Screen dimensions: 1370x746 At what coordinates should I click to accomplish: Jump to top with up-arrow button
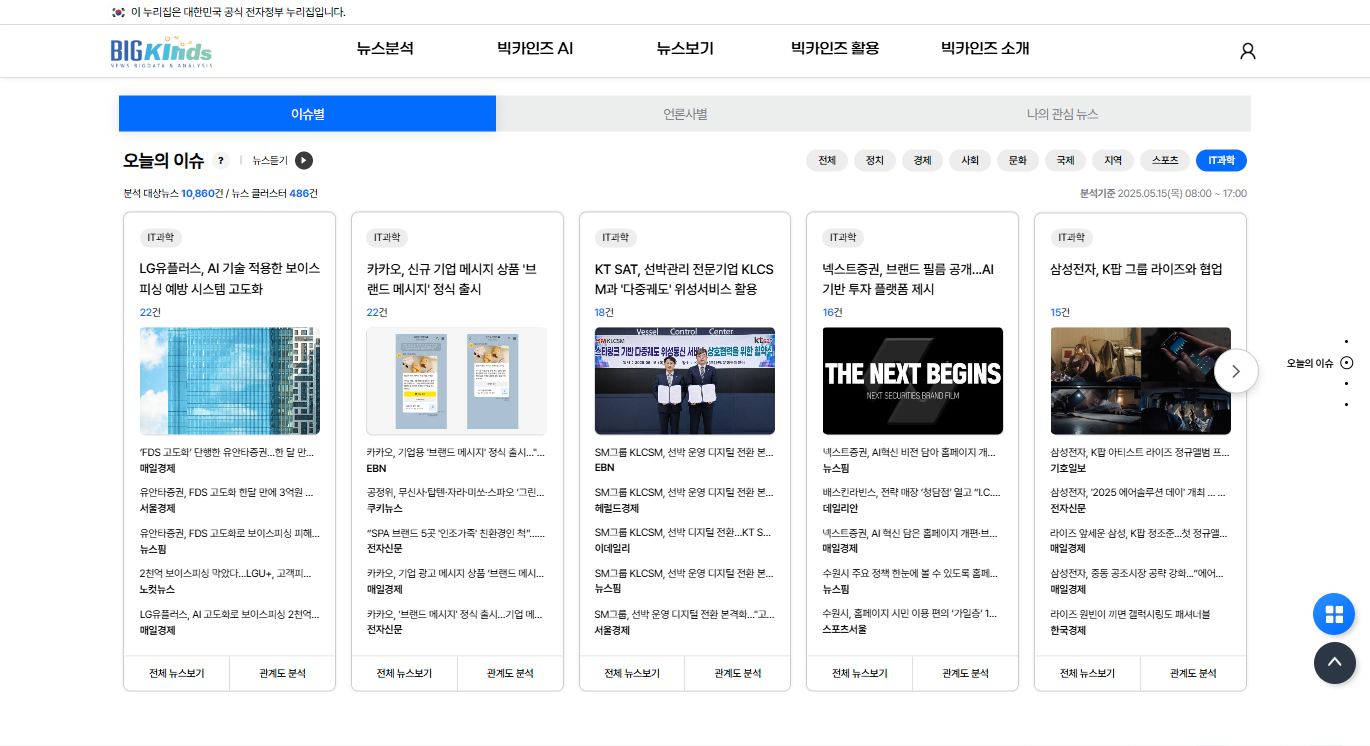(1334, 663)
